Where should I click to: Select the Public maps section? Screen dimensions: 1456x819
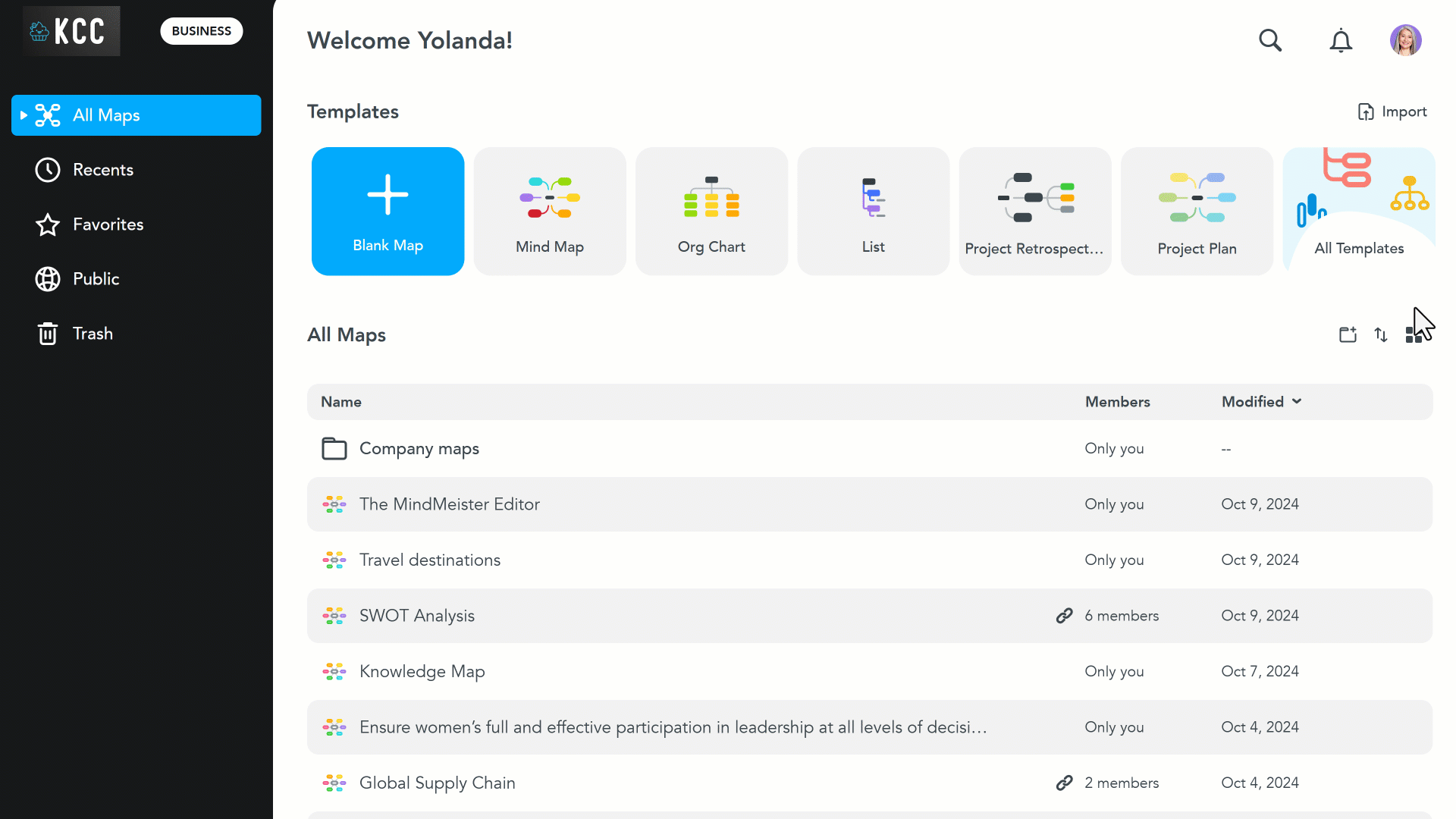(96, 279)
